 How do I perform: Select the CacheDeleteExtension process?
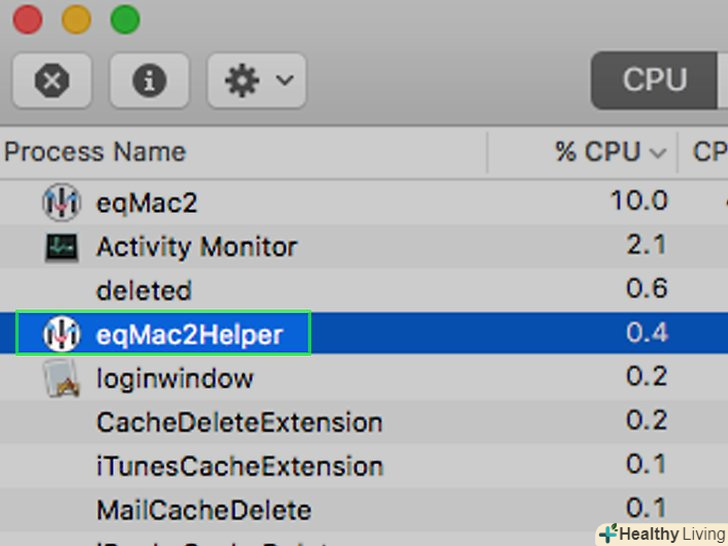tap(239, 423)
